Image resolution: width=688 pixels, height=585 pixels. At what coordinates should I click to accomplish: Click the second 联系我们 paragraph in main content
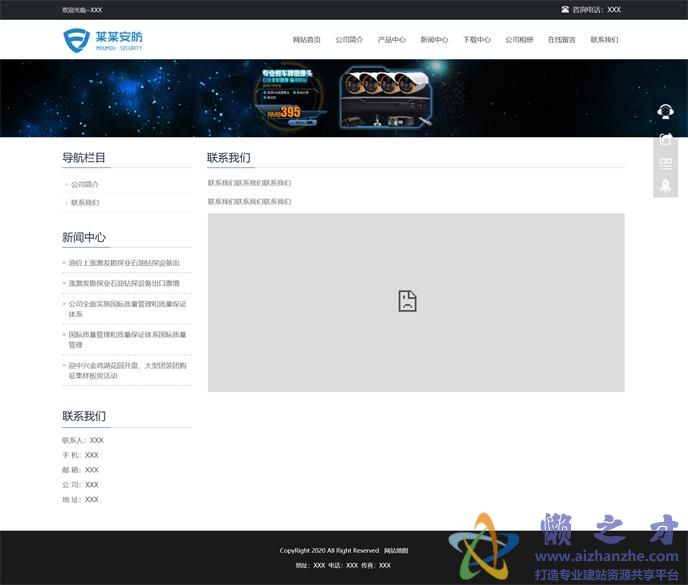249,202
